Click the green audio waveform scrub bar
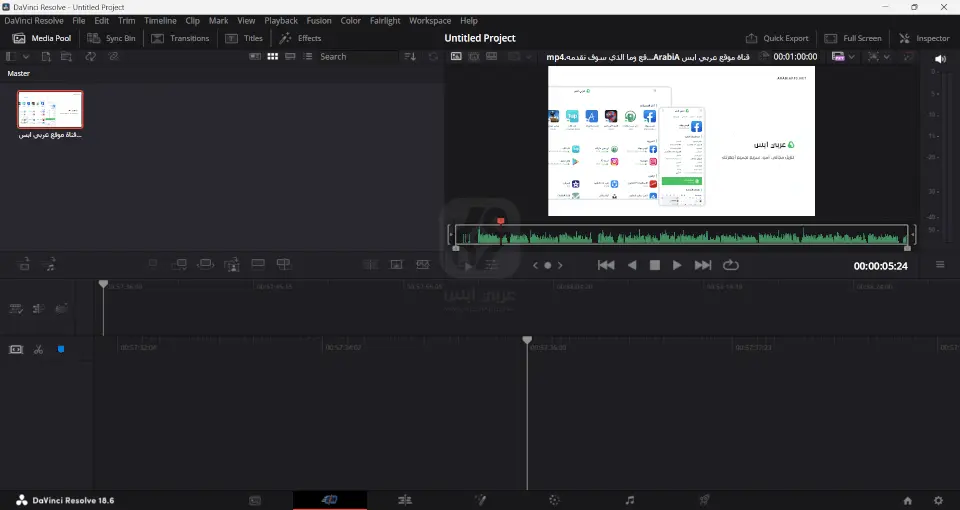The image size is (960, 510). click(x=681, y=235)
